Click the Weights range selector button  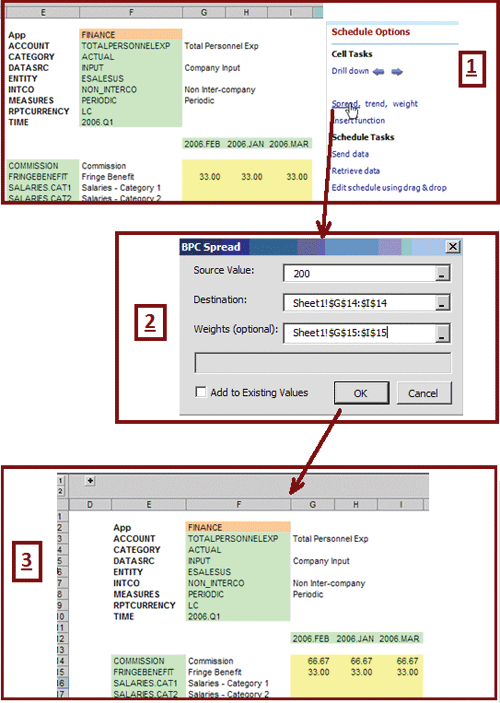point(442,333)
